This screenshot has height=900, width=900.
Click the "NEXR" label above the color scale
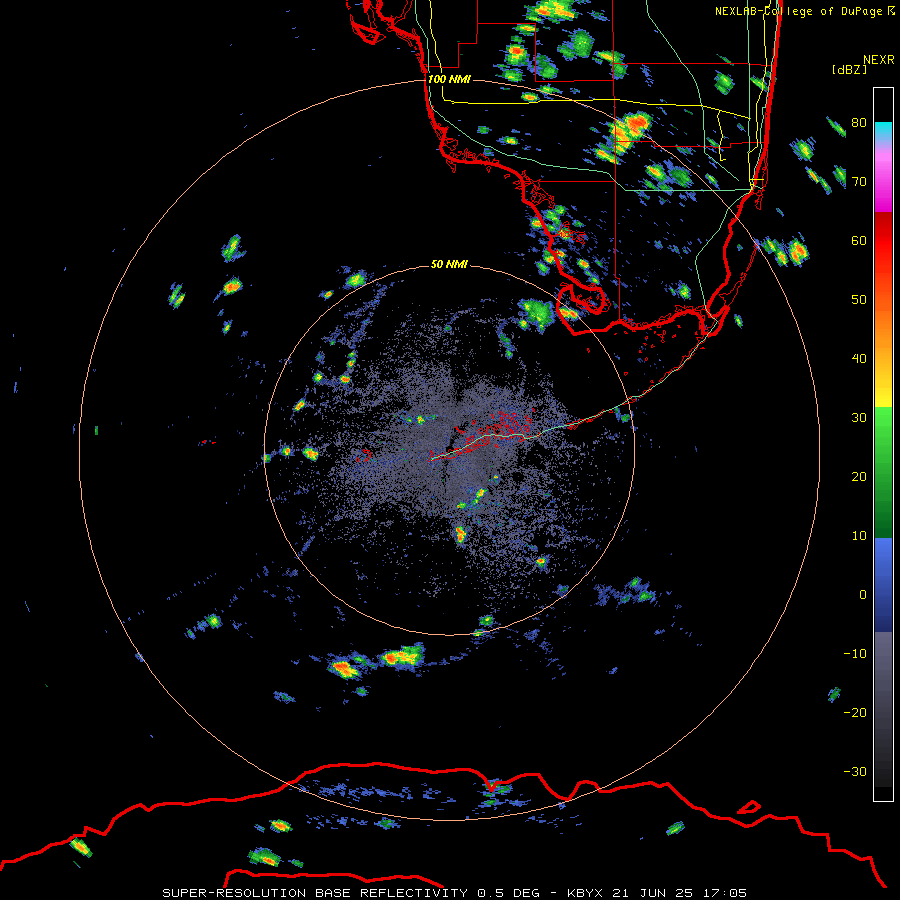[x=879, y=60]
